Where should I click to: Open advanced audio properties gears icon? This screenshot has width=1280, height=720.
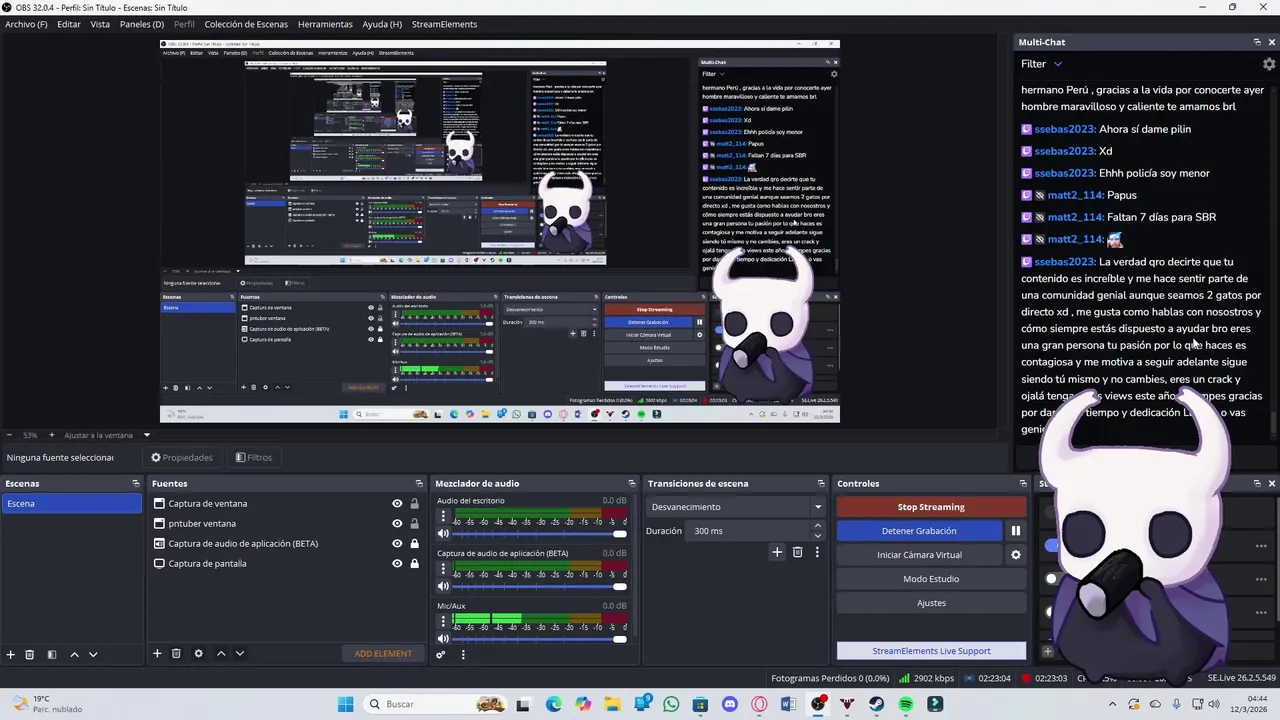tap(440, 654)
